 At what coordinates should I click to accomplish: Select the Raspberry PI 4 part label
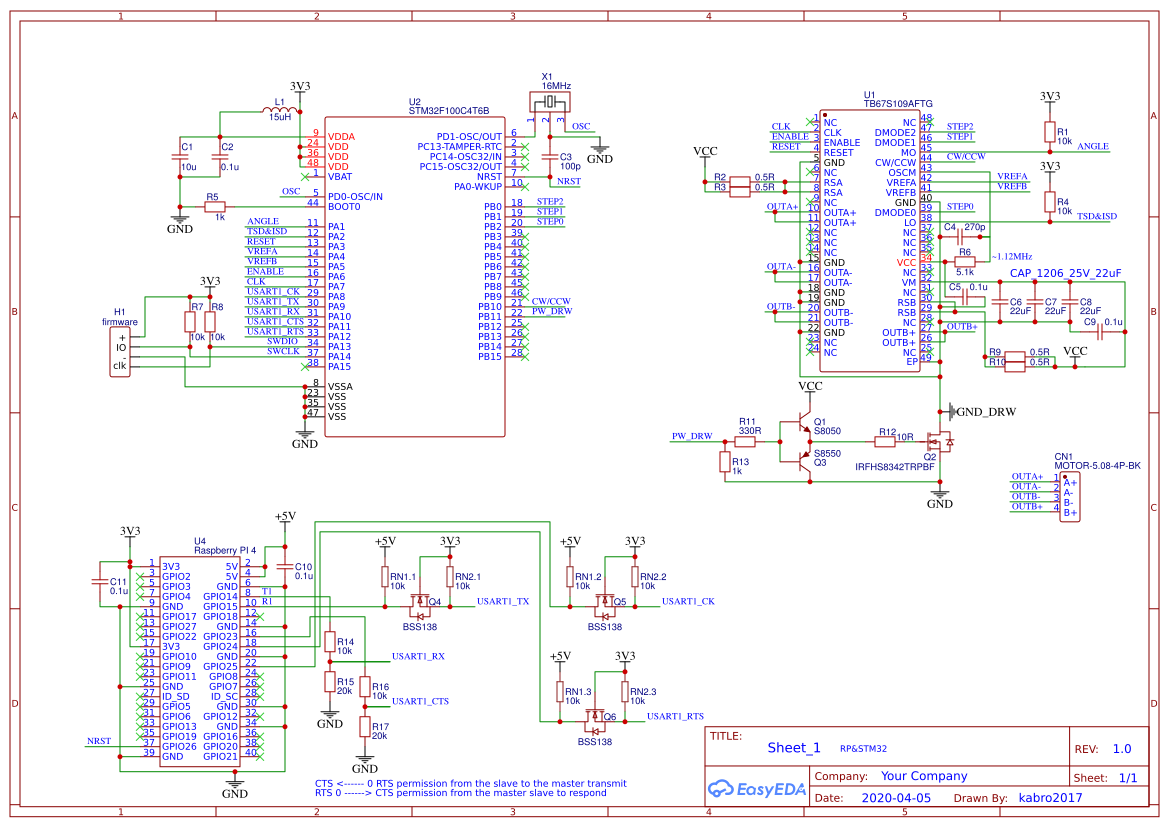click(x=225, y=550)
